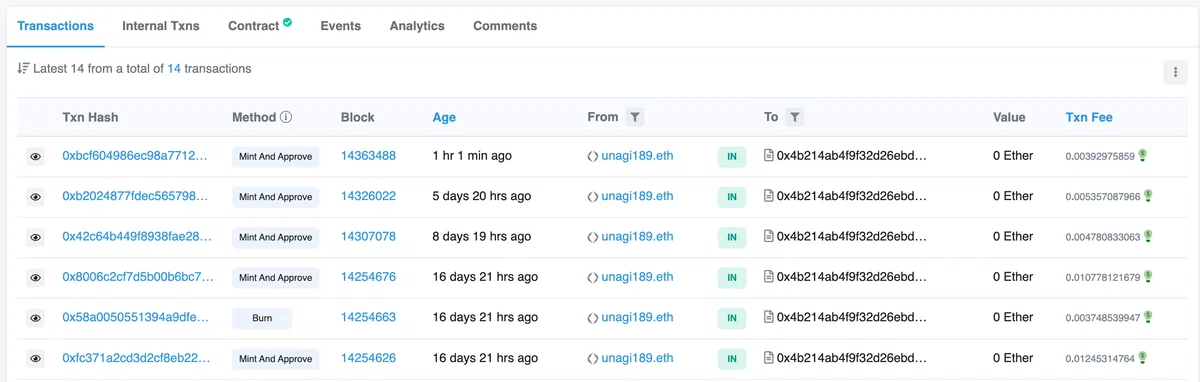This screenshot has height=382, width=1200.
Task: Click eye icon for transaction 0xb2024877fdec565798
Action: tap(35, 197)
